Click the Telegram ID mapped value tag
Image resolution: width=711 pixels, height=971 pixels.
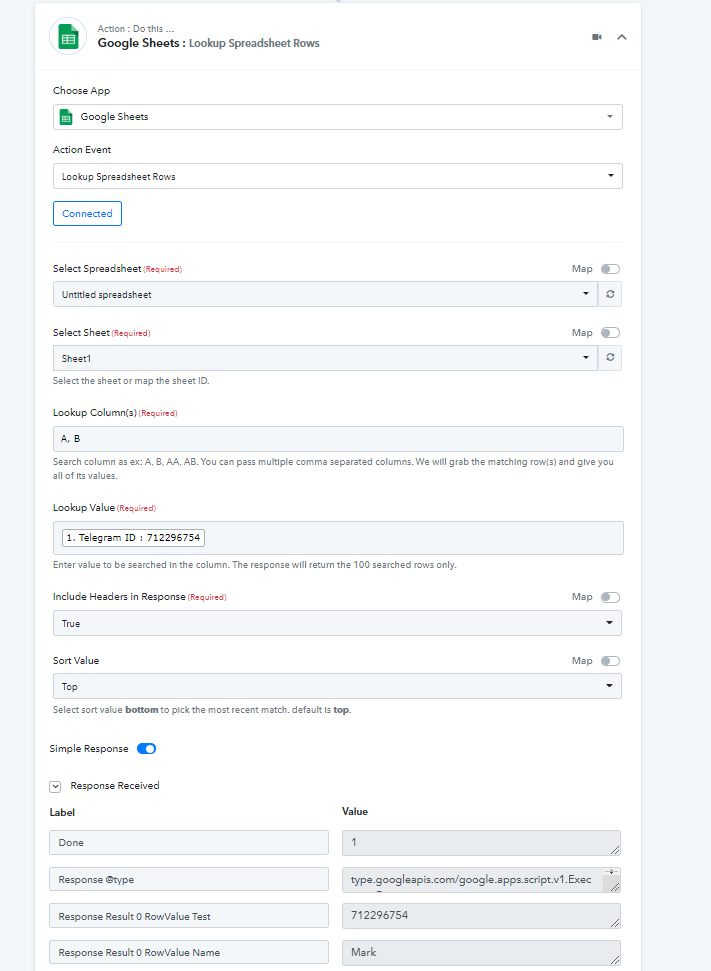(x=133, y=538)
